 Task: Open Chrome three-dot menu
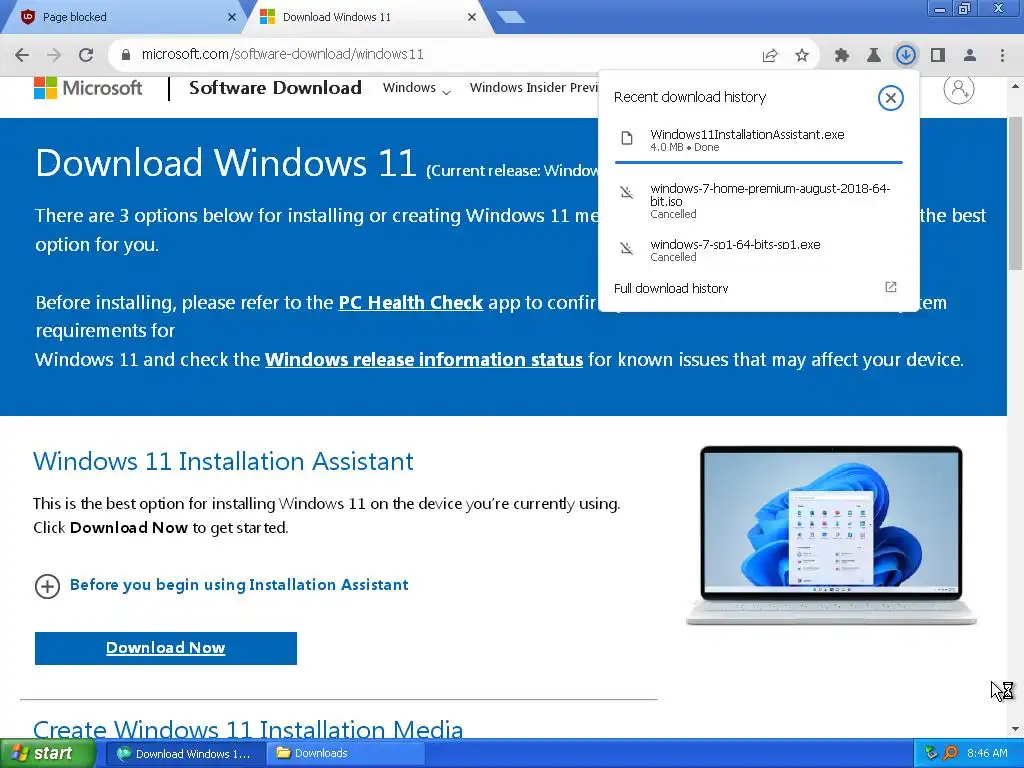[x=1002, y=56]
